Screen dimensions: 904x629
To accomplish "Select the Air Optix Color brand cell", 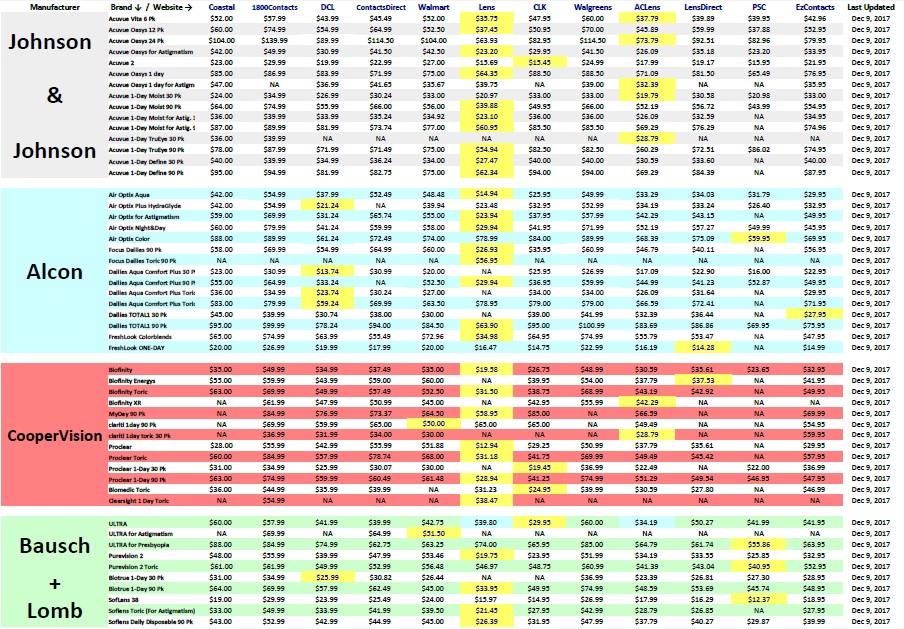I will [129, 239].
